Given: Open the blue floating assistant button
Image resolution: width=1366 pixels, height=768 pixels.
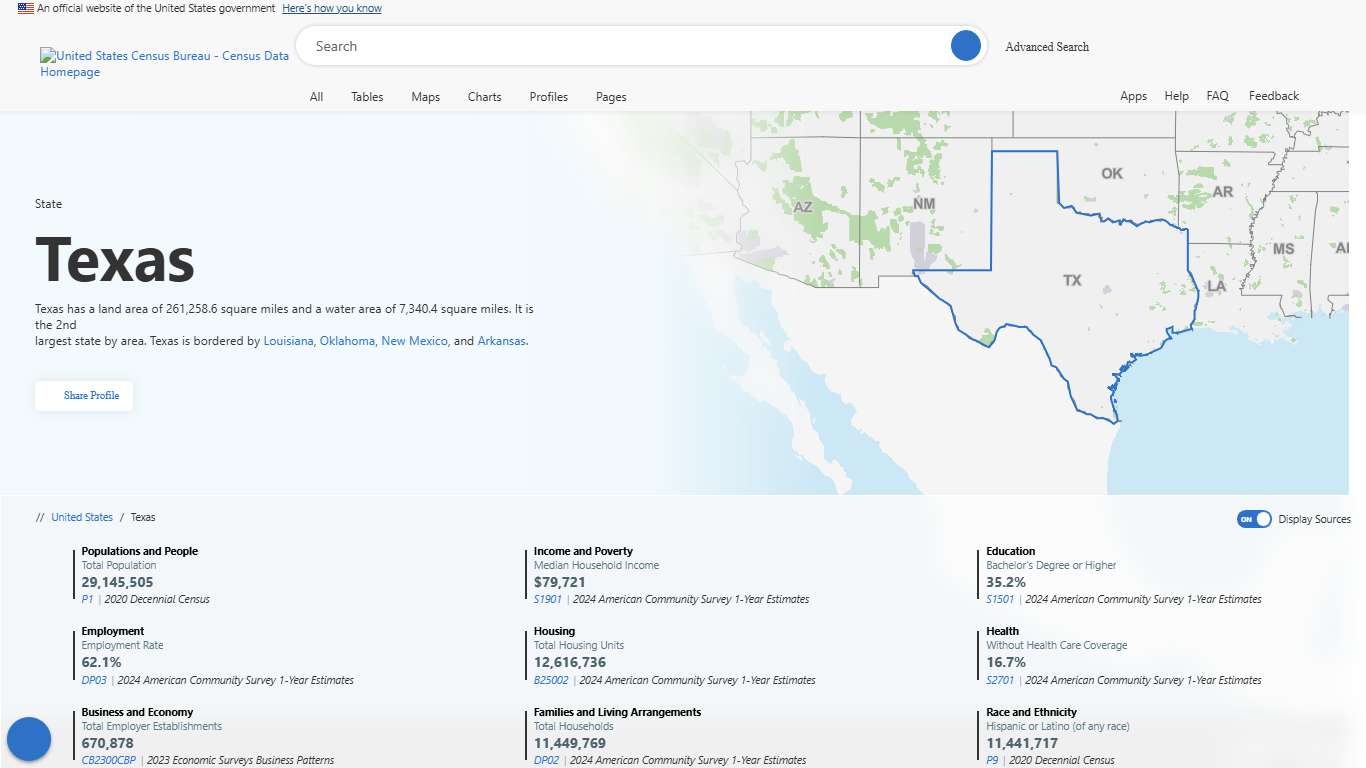Looking at the screenshot, I should (x=29, y=738).
